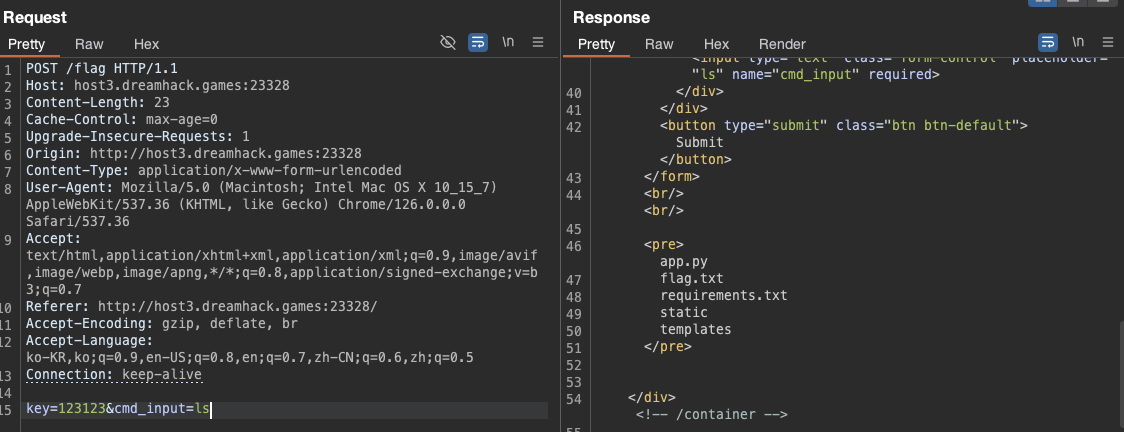This screenshot has height=432, width=1124.
Task: Click the crossed-out eye icon in Request panel
Action: [x=448, y=42]
